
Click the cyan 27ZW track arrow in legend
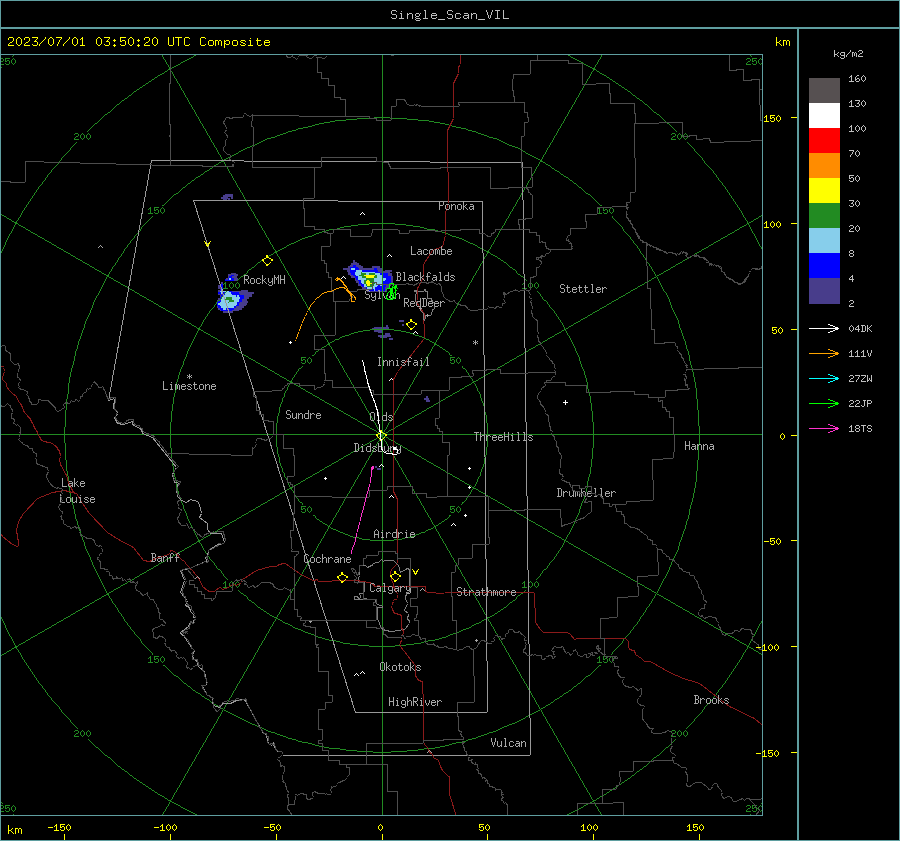pyautogui.click(x=824, y=378)
